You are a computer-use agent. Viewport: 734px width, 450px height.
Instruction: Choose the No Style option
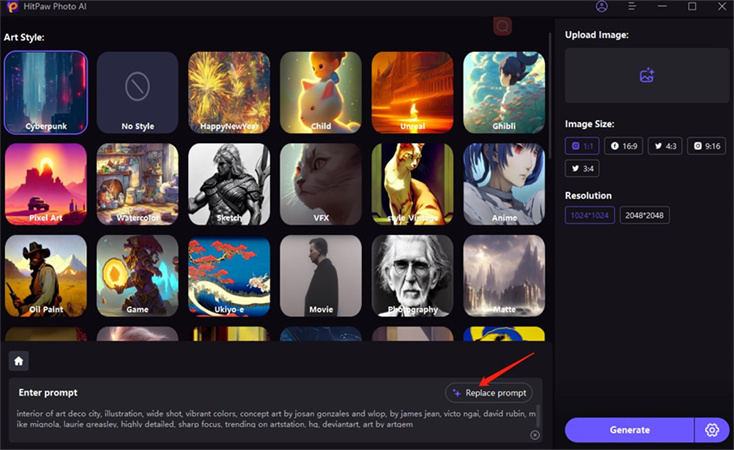tap(137, 93)
